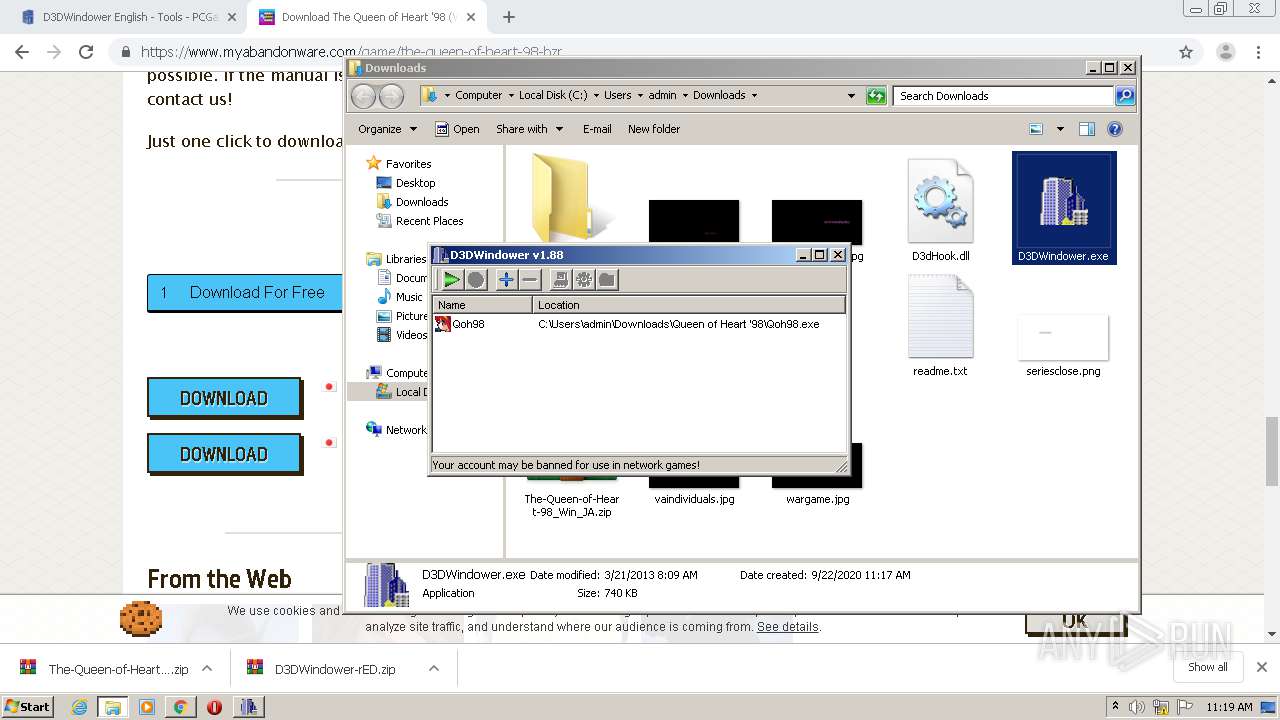The image size is (1280, 720).
Task: Click Open in Explorer toolbar
Action: pos(458,129)
